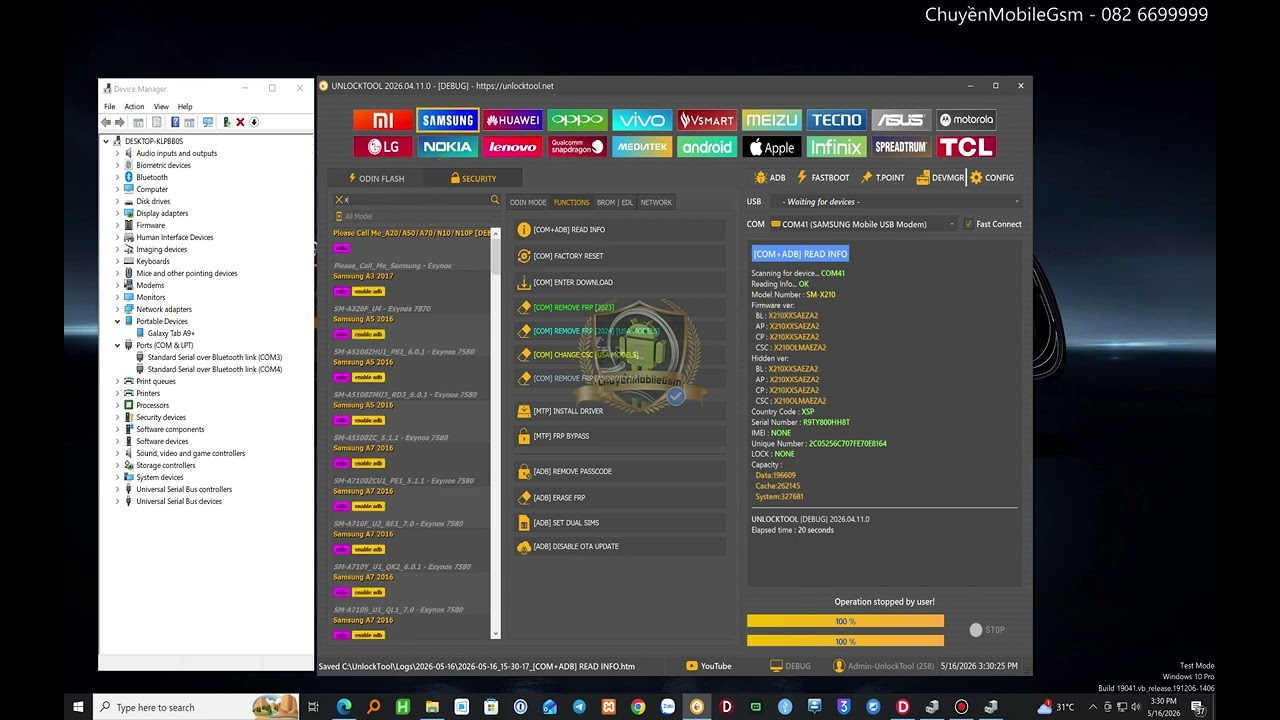Open Google Chrome from the taskbar
1280x720 pixels.
638,707
